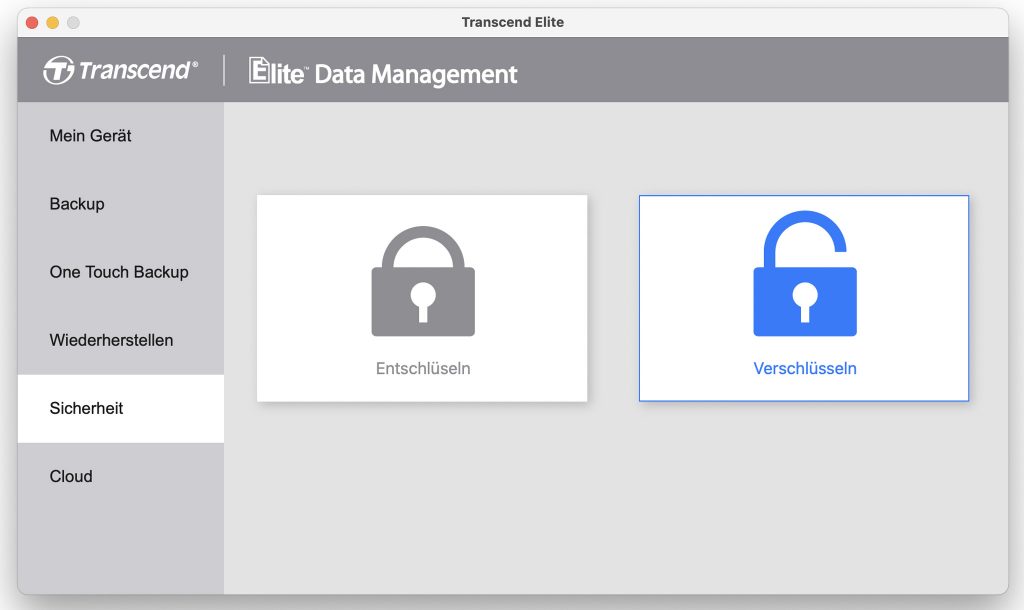
Task: Click the keyhole on blue padlock
Action: click(x=805, y=302)
